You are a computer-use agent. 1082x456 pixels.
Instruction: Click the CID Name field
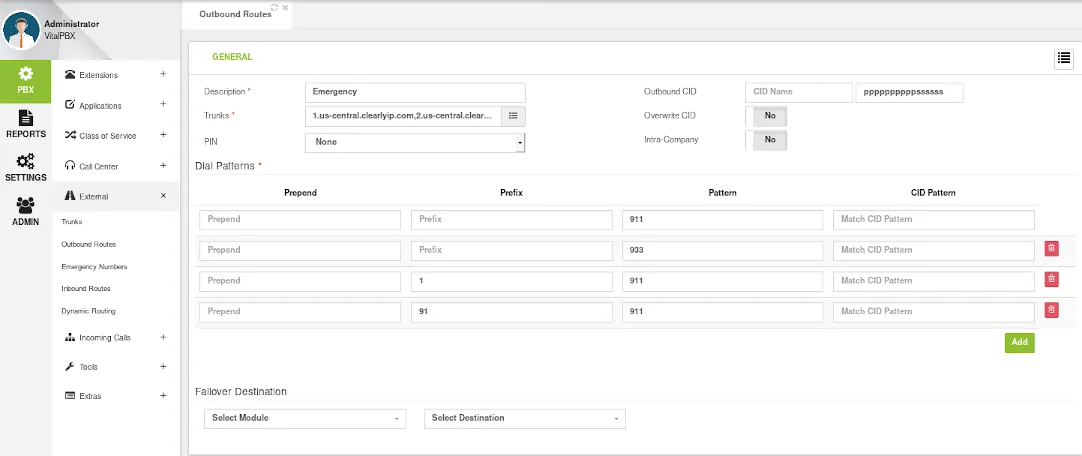[798, 92]
